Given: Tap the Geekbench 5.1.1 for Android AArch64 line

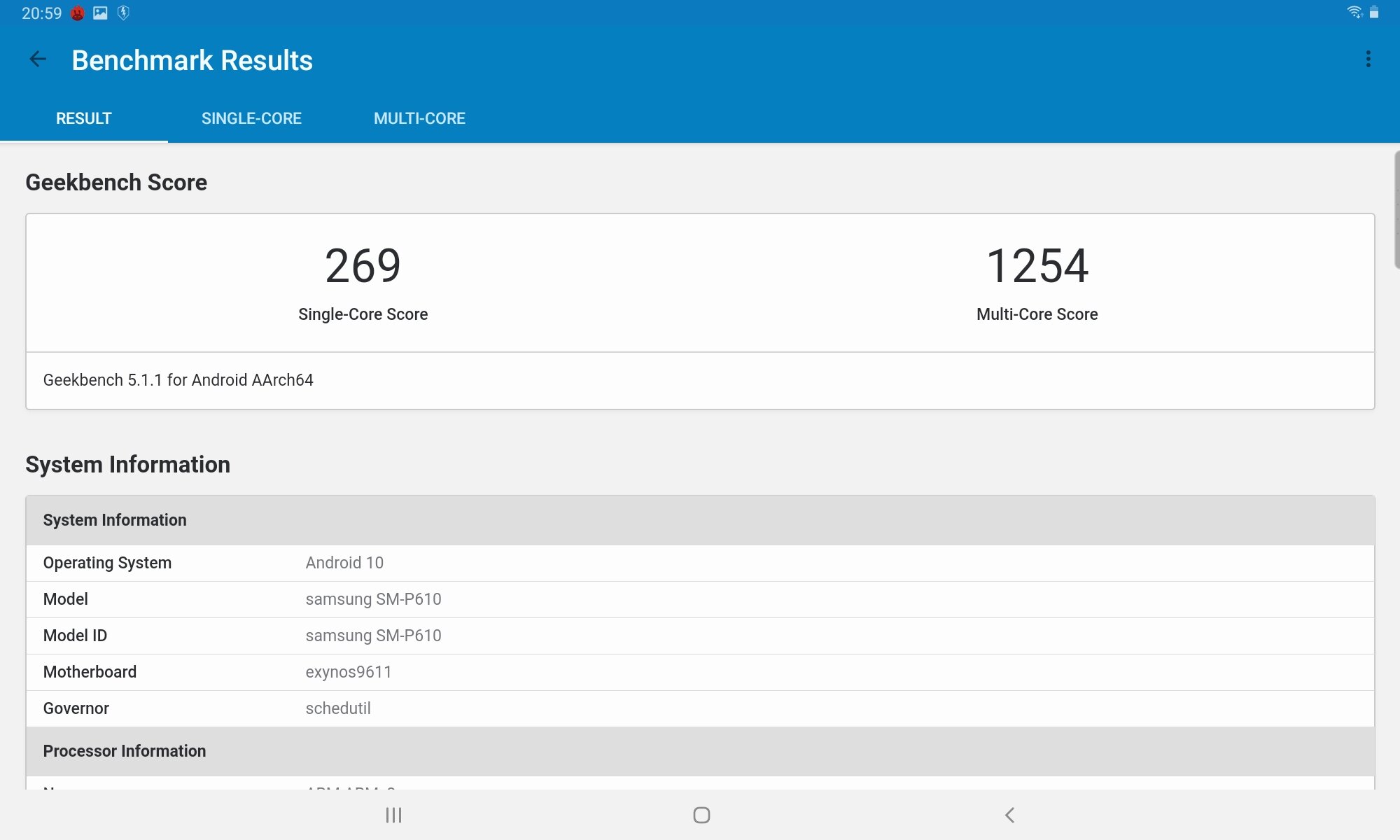Looking at the screenshot, I should [x=178, y=380].
